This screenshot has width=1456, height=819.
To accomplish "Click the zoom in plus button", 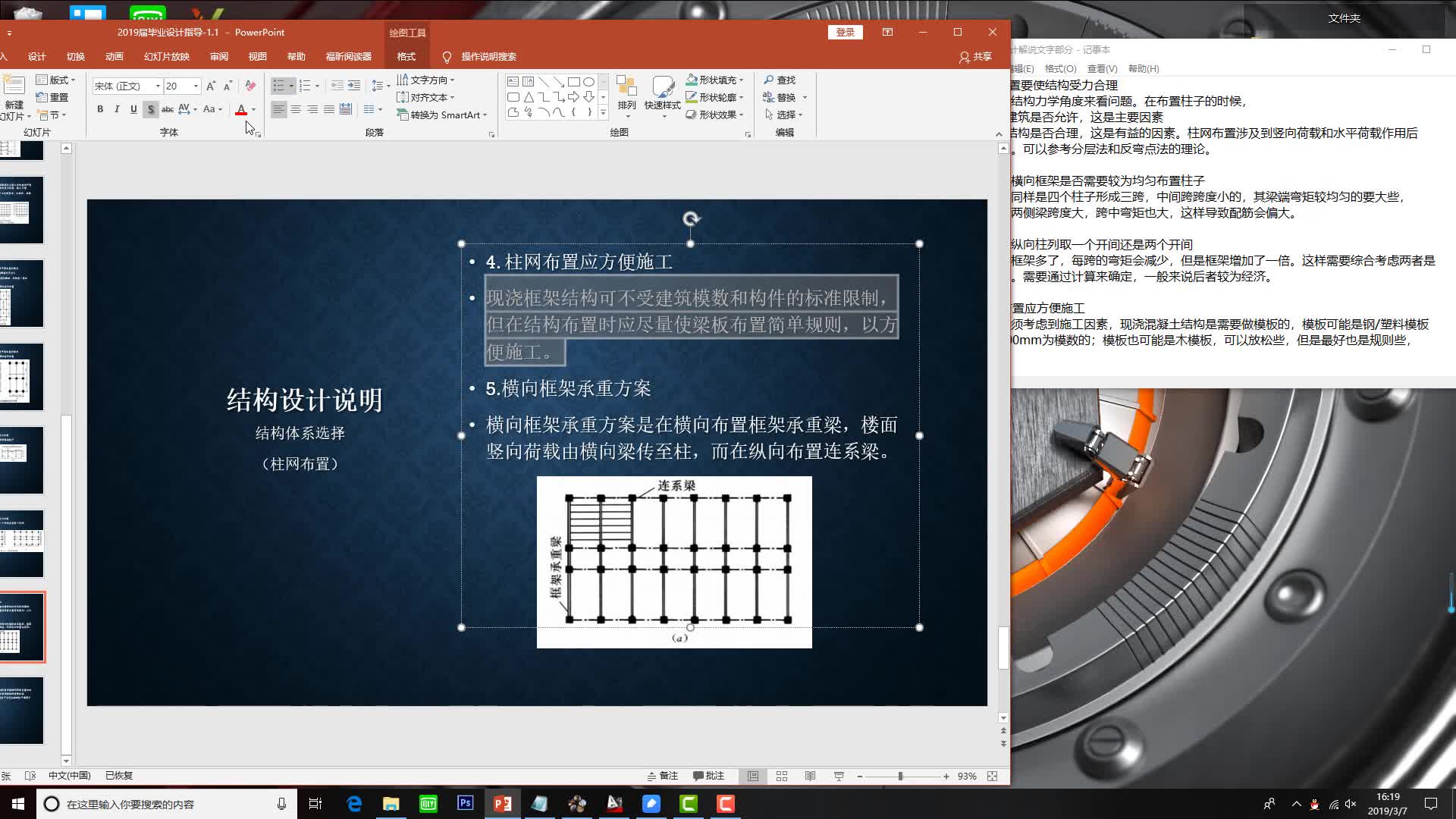I will (946, 776).
